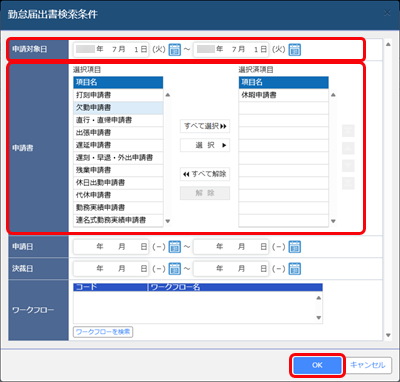Viewport: 400px width, 382px height.
Task: Close the 勤怠届出書検索条件 dialog with X
Action: point(387,13)
